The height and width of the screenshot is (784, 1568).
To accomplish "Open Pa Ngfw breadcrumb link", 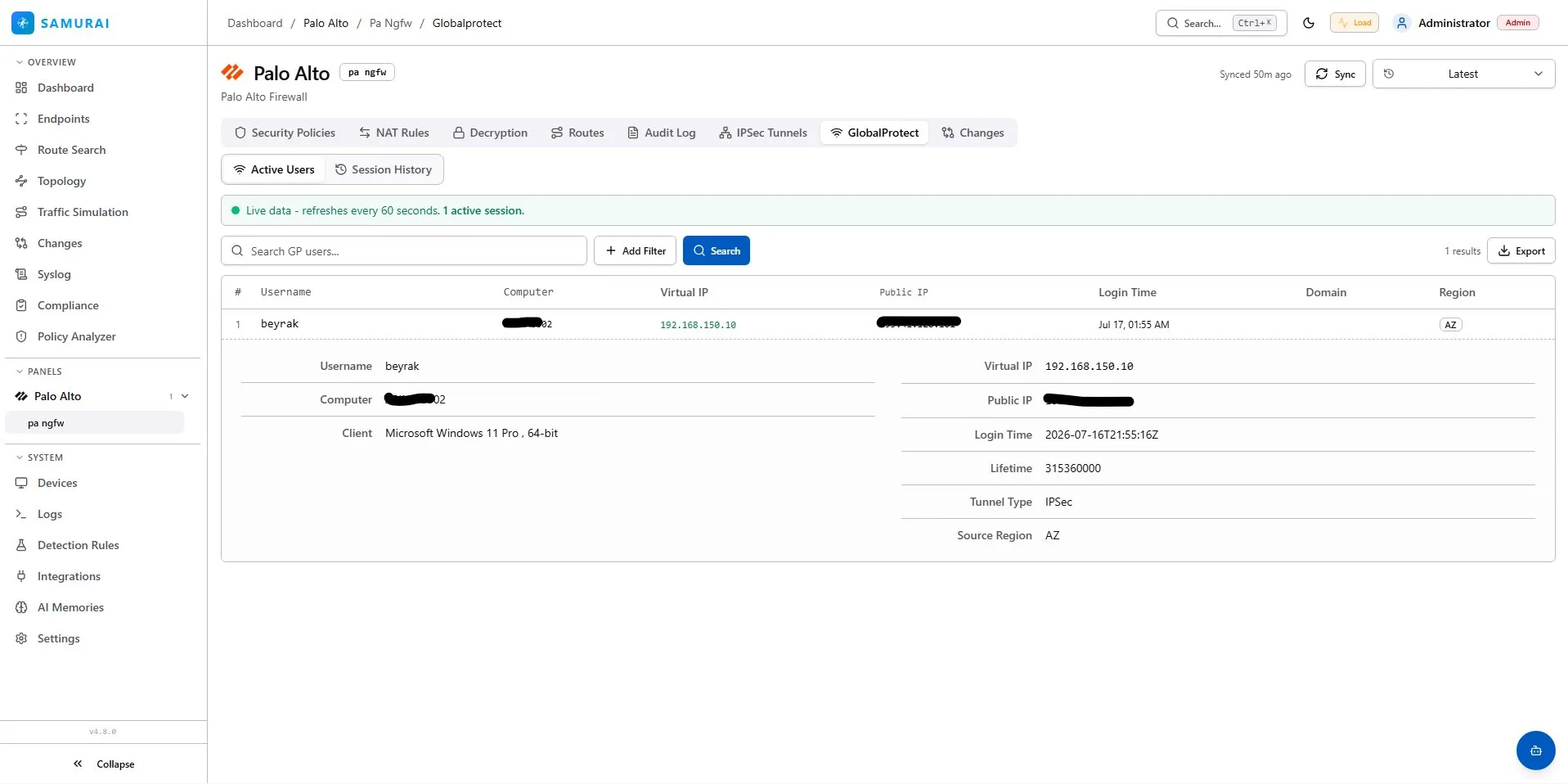I will tap(391, 23).
